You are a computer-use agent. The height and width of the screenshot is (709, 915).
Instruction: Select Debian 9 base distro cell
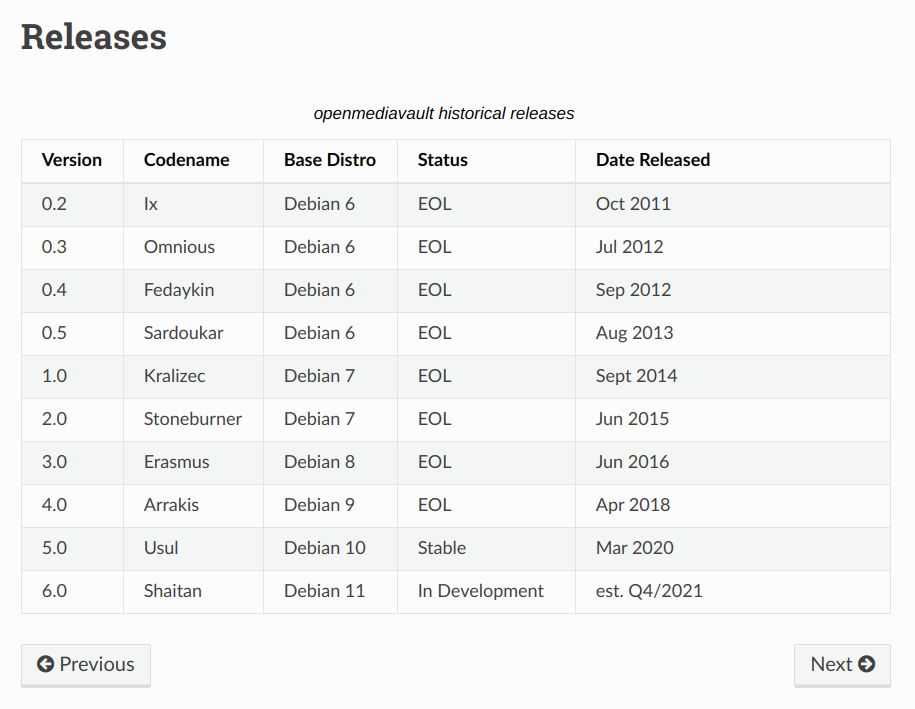[x=319, y=505]
